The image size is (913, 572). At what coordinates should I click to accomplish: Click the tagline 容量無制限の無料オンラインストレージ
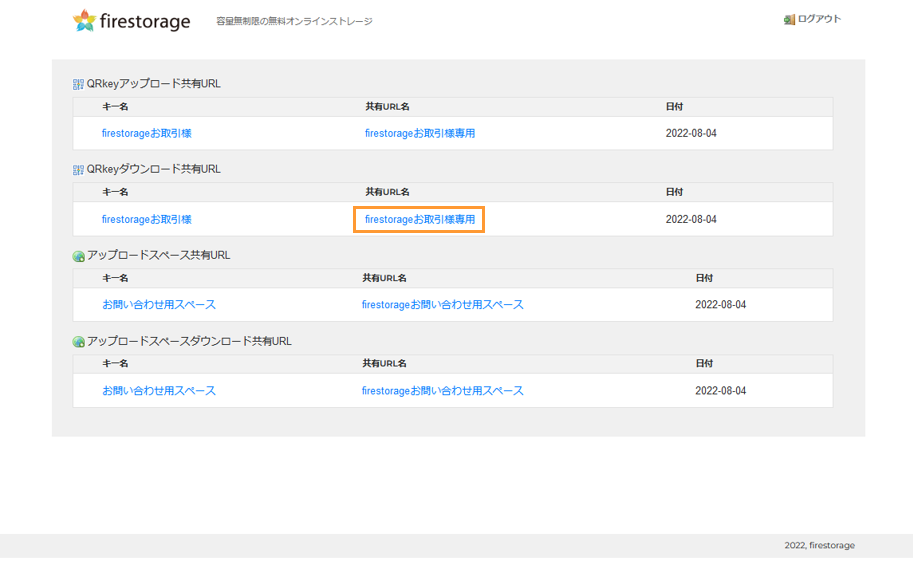(294, 22)
